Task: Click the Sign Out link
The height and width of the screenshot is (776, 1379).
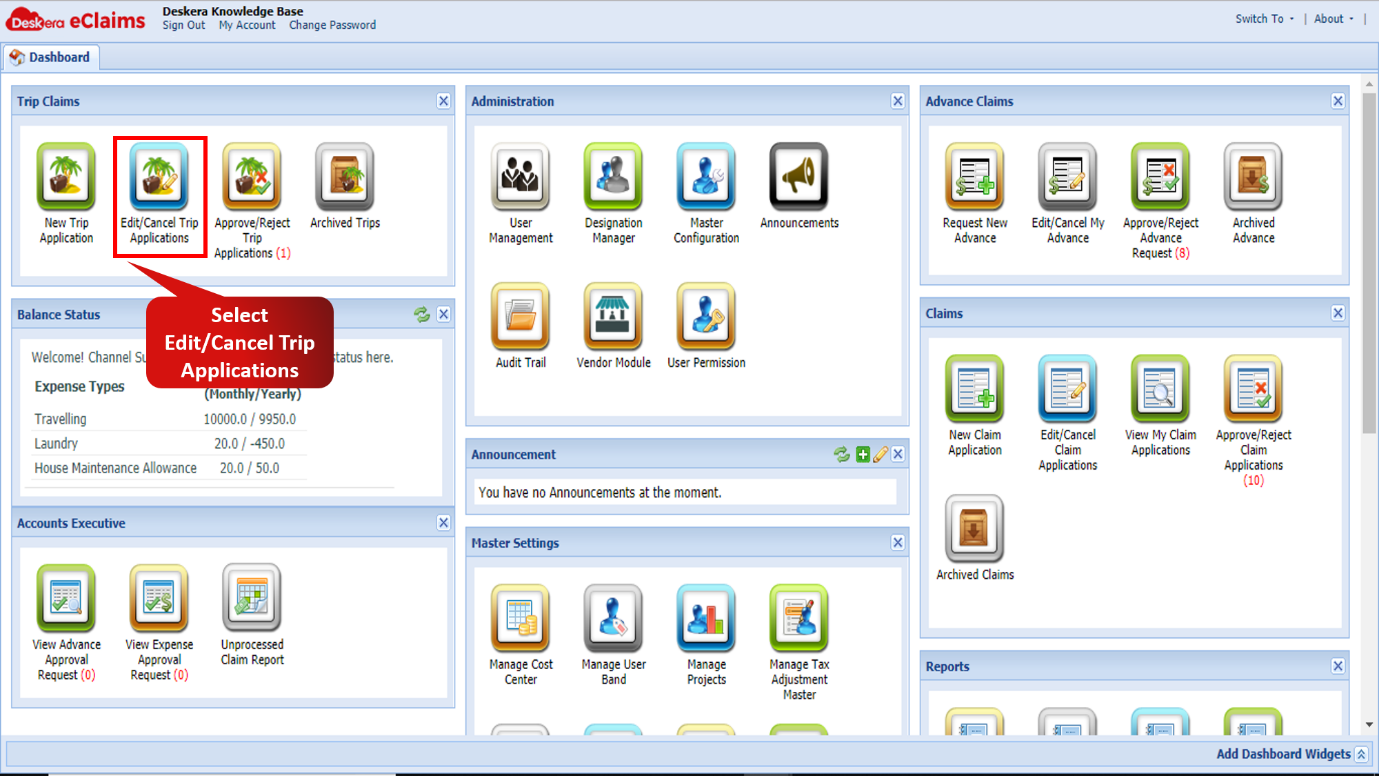Action: (x=184, y=25)
